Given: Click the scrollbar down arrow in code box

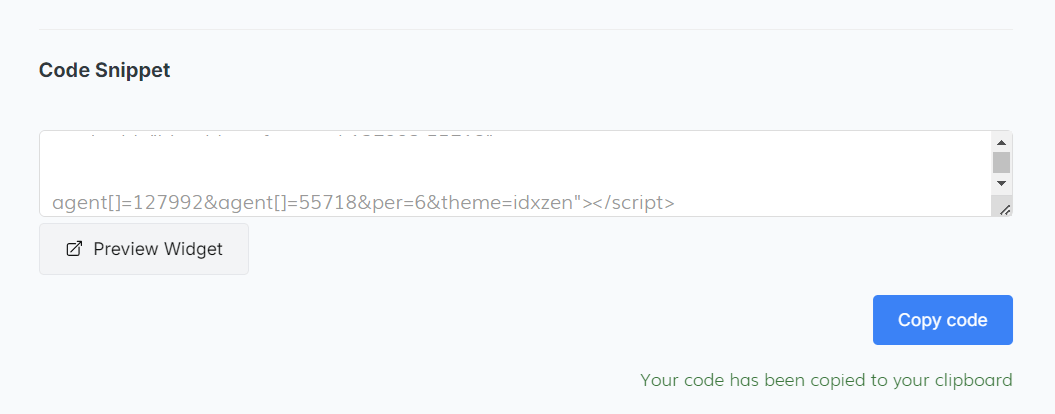Looking at the screenshot, I should point(1001,184).
